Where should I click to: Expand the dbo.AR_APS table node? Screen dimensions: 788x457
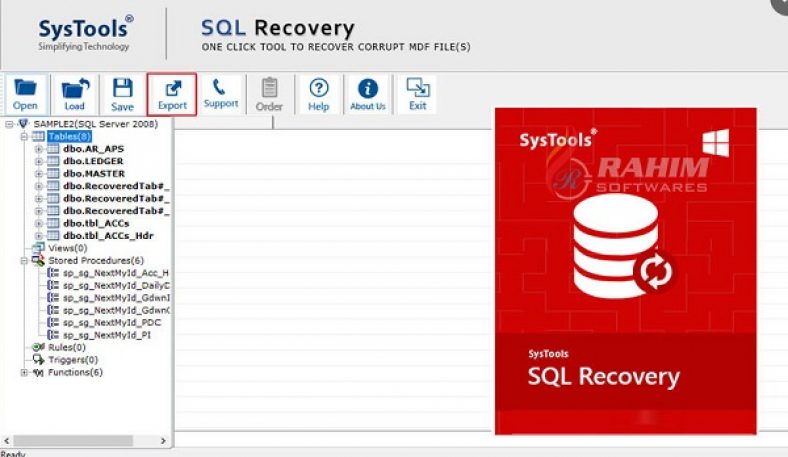click(39, 149)
